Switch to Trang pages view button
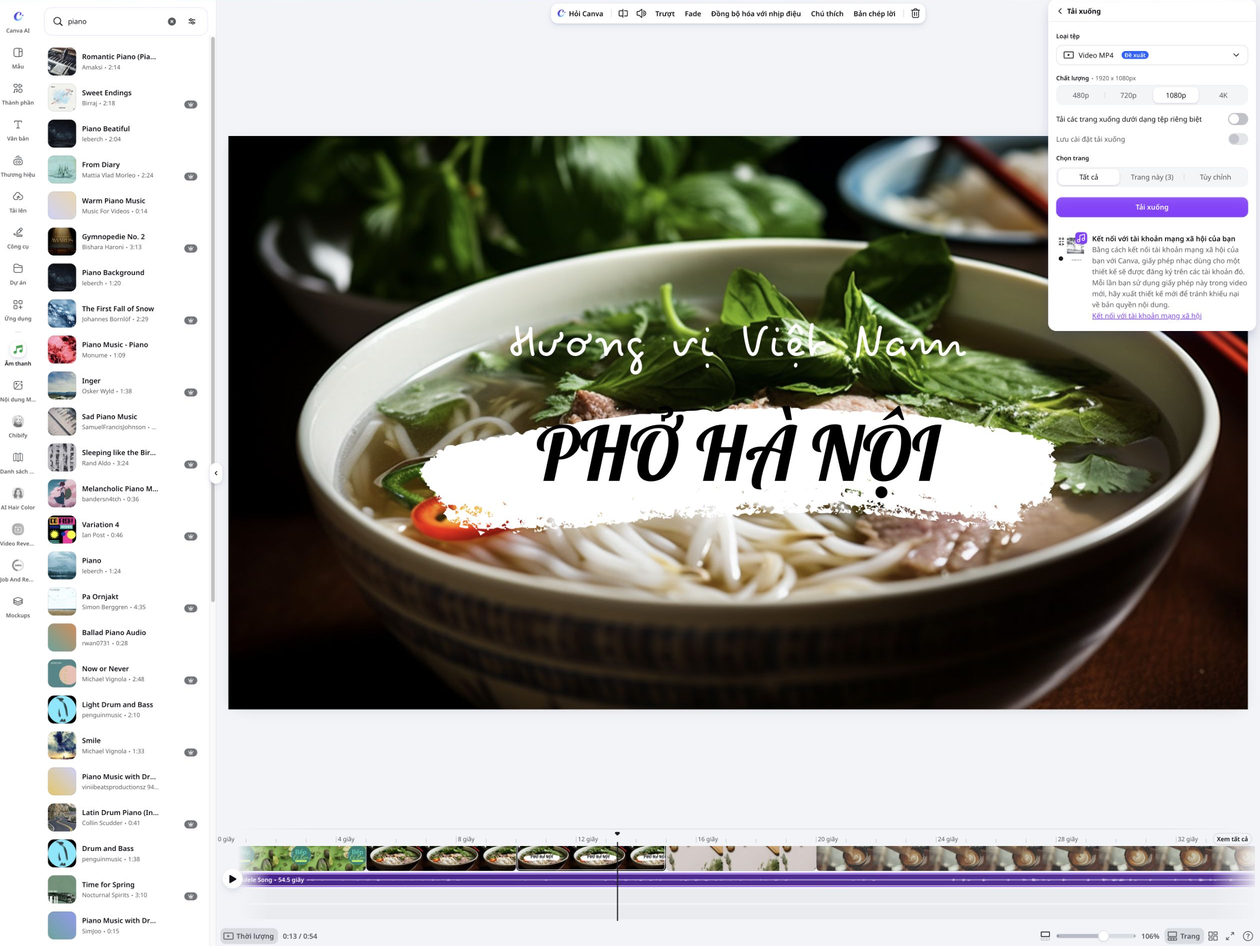Image resolution: width=1260 pixels, height=946 pixels. [1184, 936]
